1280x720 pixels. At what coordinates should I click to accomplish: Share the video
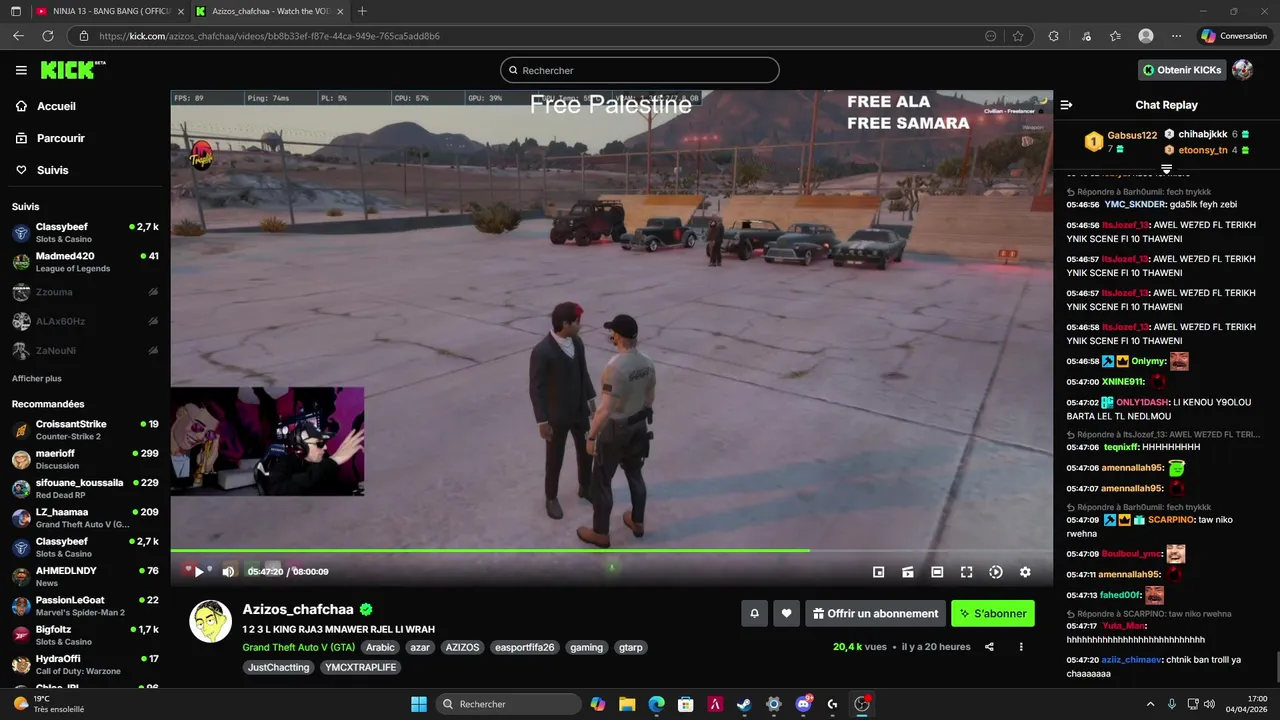click(x=989, y=647)
